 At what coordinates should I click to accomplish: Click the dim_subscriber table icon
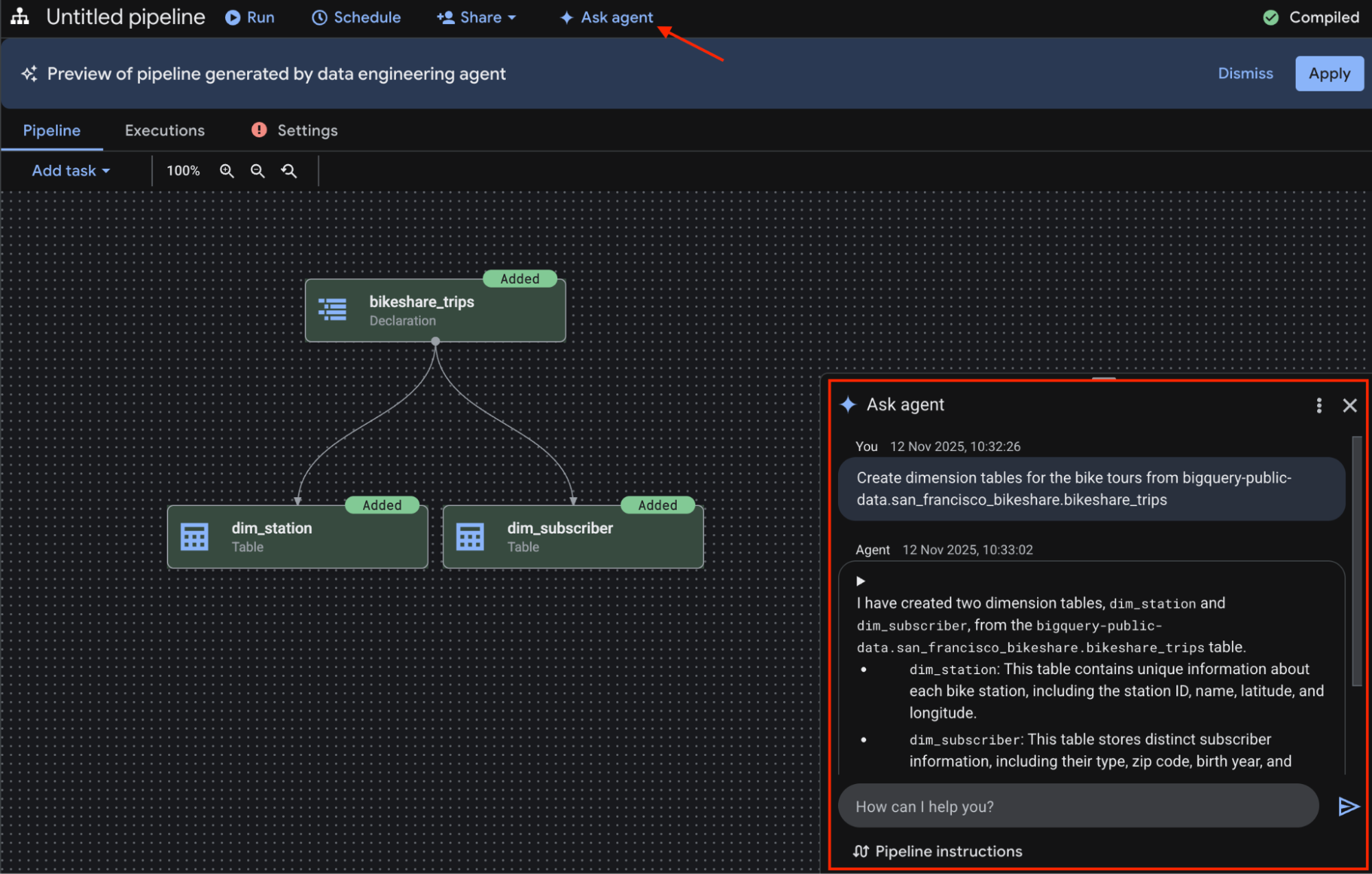[470, 537]
